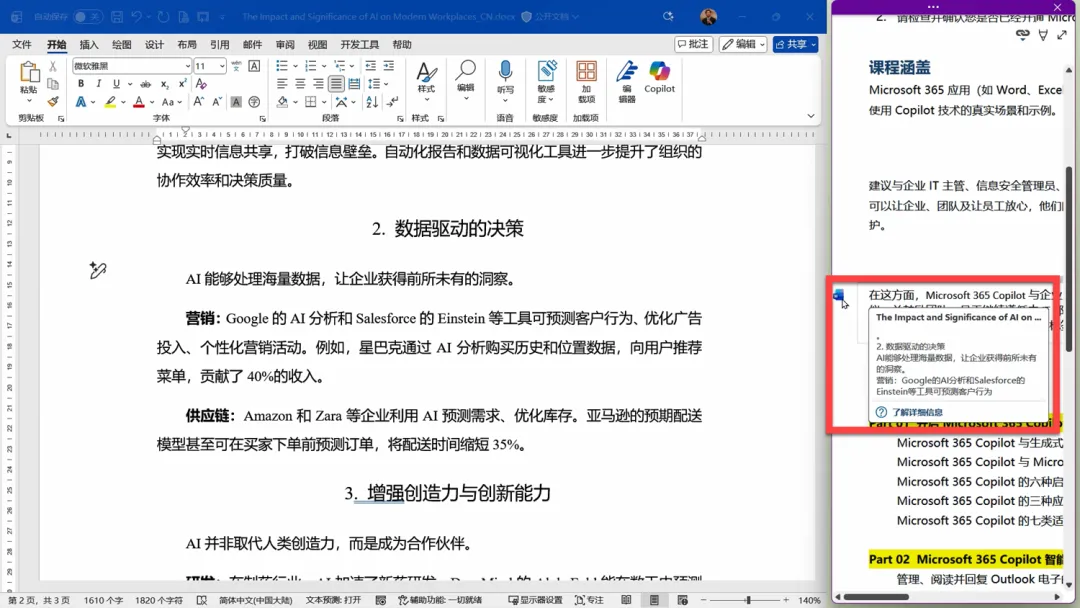Viewport: 1080px width, 608px height.
Task: Click the Decrease indent icon
Action: click(x=371, y=66)
